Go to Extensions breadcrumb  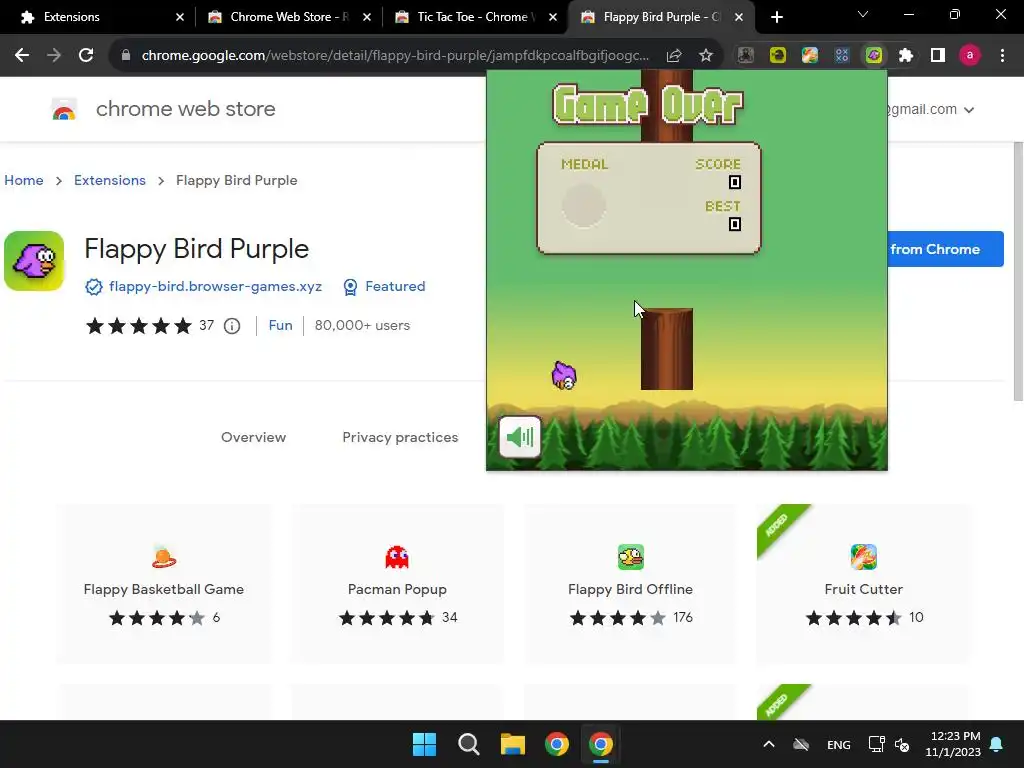pyautogui.click(x=110, y=180)
